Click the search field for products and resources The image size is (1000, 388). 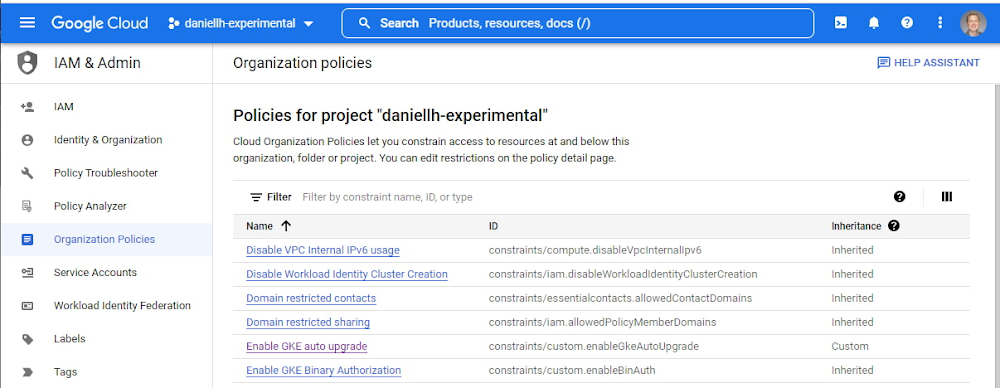click(x=578, y=24)
